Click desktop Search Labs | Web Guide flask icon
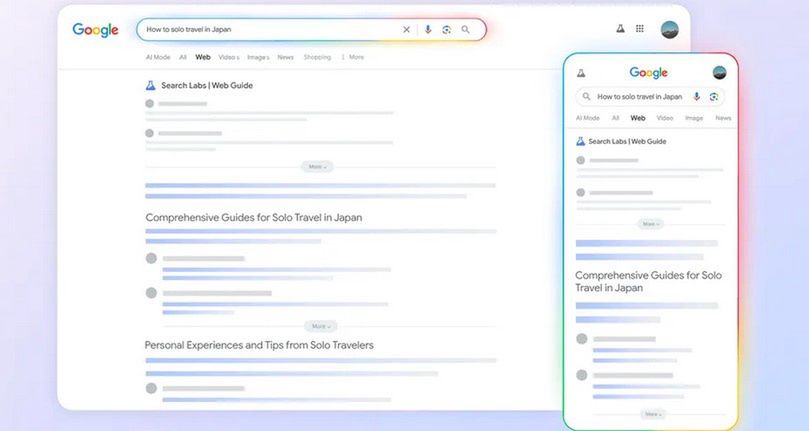 click(150, 85)
